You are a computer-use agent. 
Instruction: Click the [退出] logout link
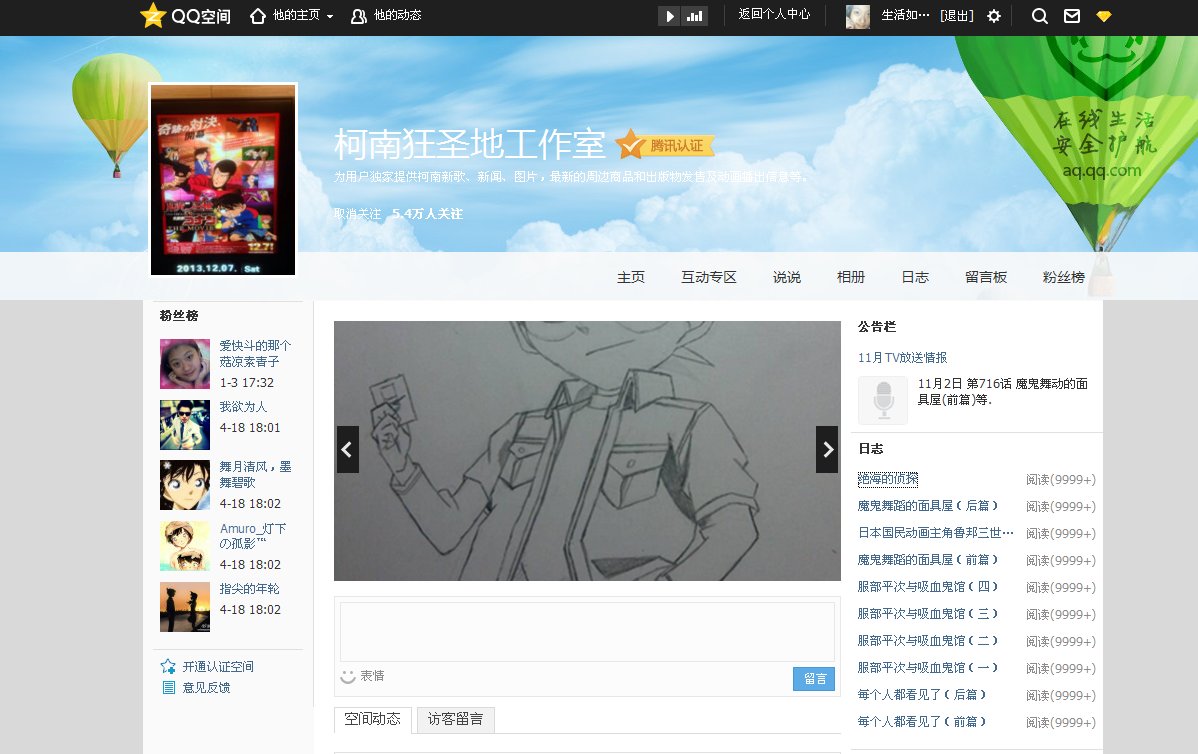tap(957, 15)
